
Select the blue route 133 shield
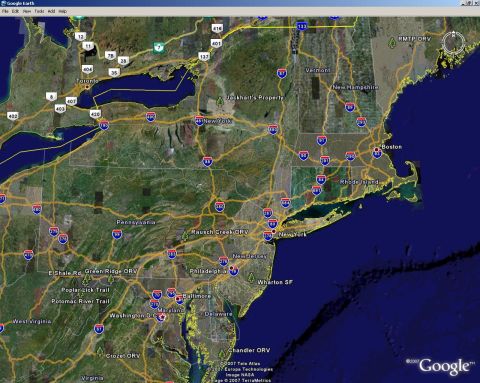[302, 26]
